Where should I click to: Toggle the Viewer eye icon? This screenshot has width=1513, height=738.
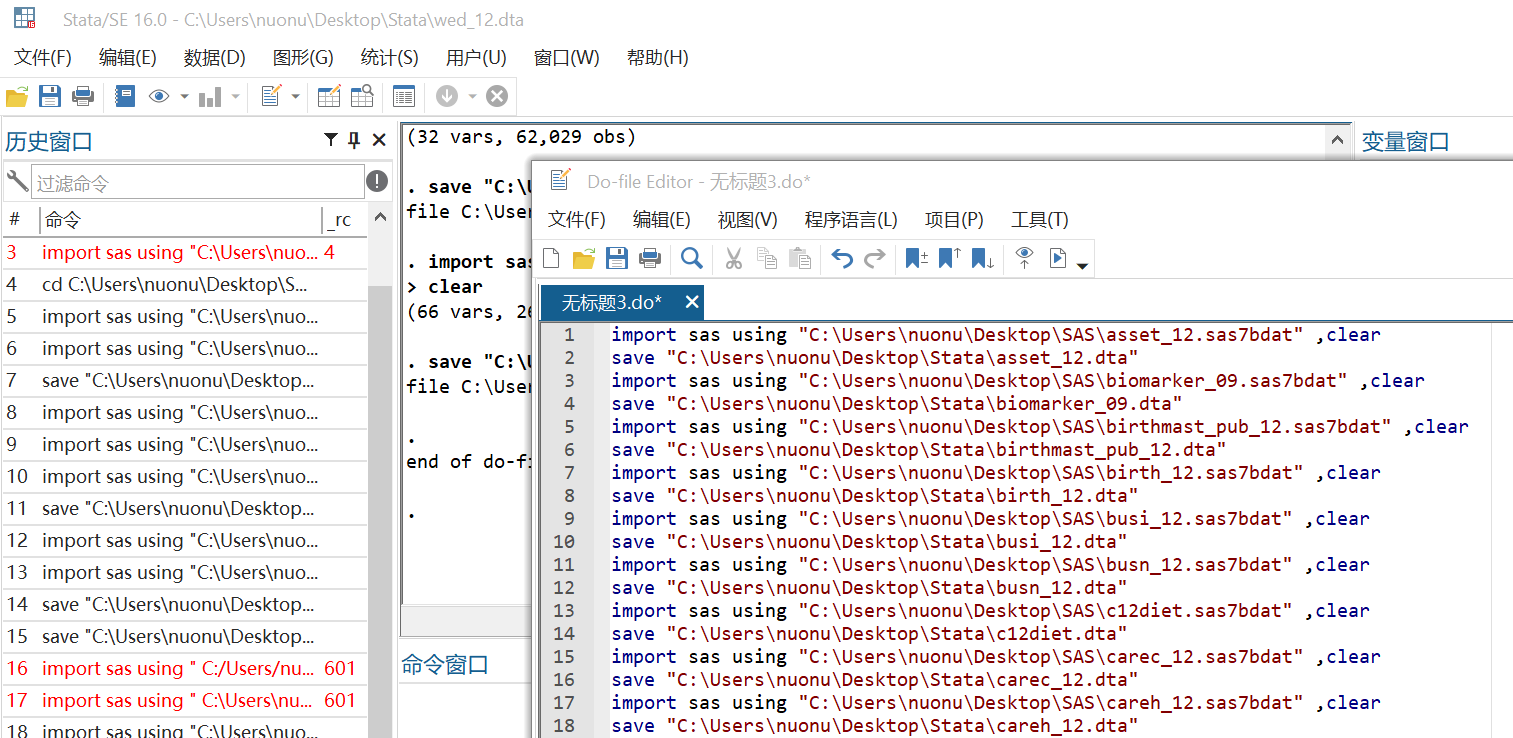pos(159,96)
